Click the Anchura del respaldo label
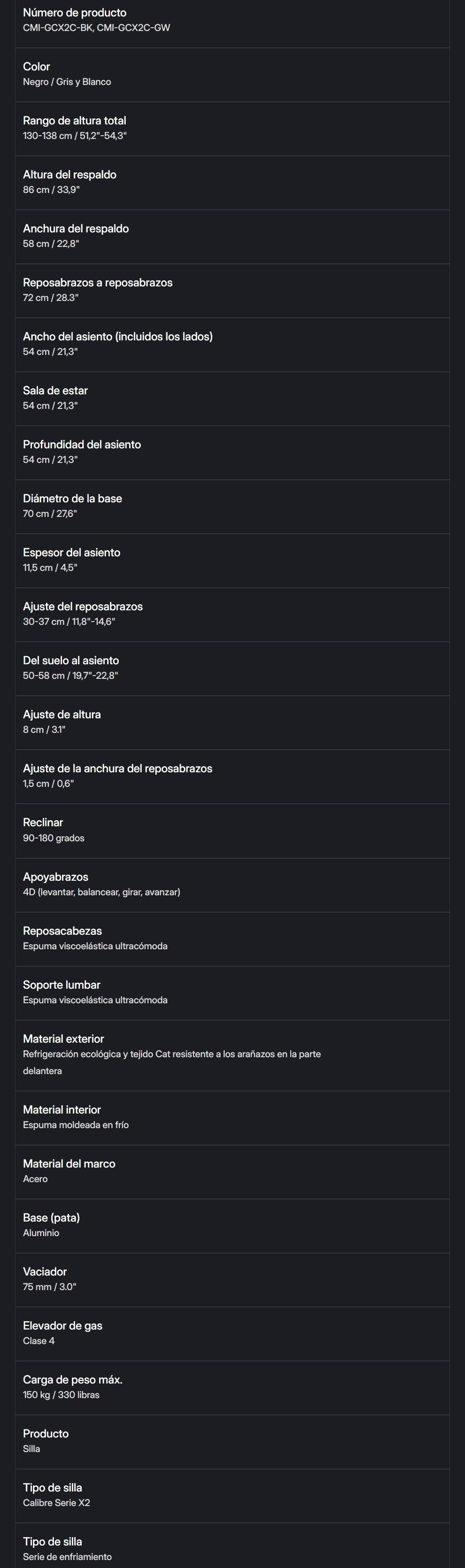Screen dimensions: 465x1568 click(x=76, y=229)
